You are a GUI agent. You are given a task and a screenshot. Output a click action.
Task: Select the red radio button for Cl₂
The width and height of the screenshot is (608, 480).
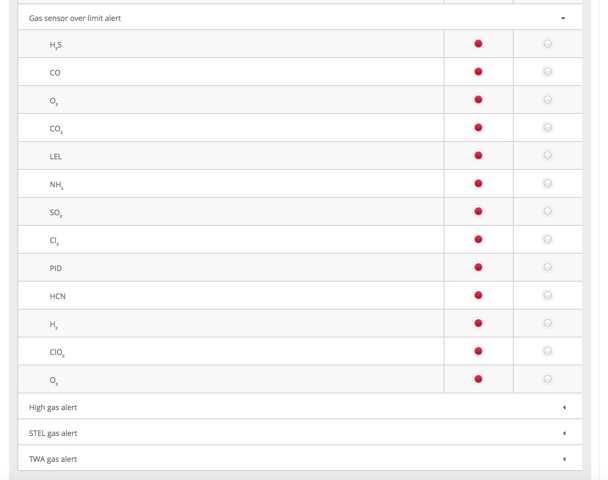coord(478,239)
